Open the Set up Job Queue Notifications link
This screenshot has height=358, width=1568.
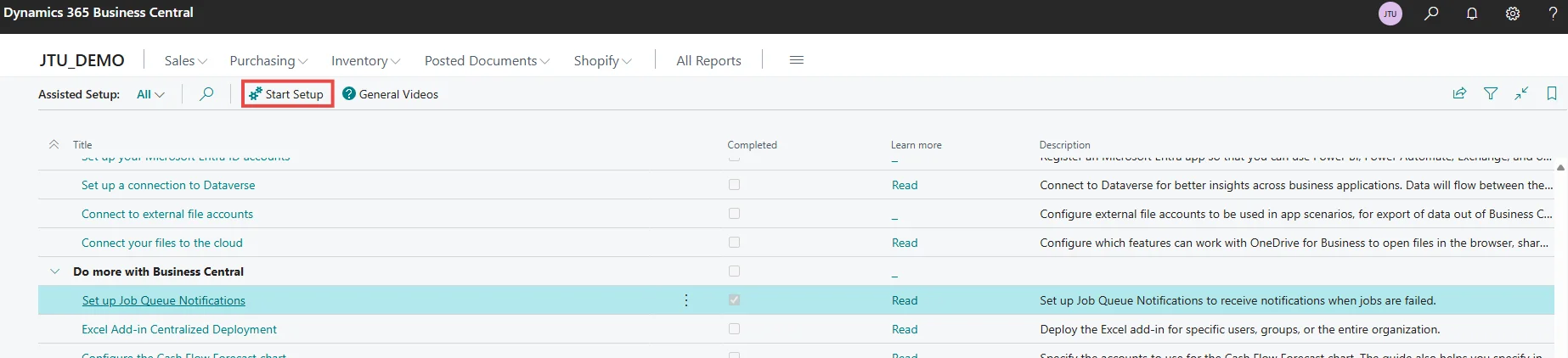click(x=163, y=300)
